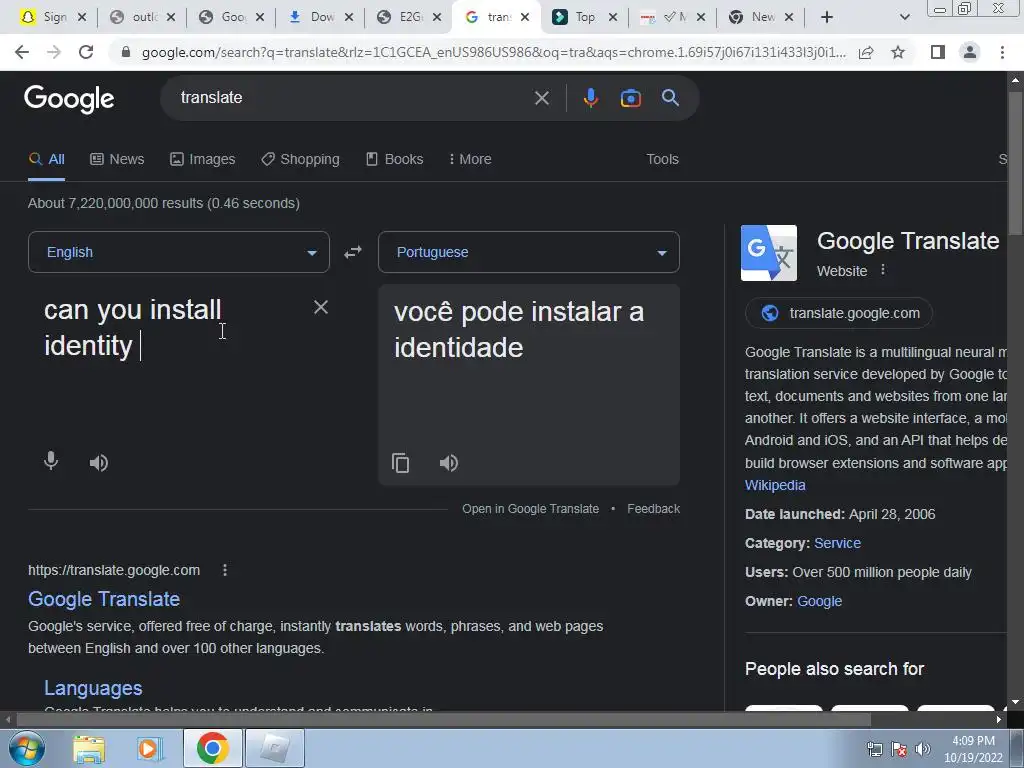Open Windows Start menu

click(x=26, y=748)
